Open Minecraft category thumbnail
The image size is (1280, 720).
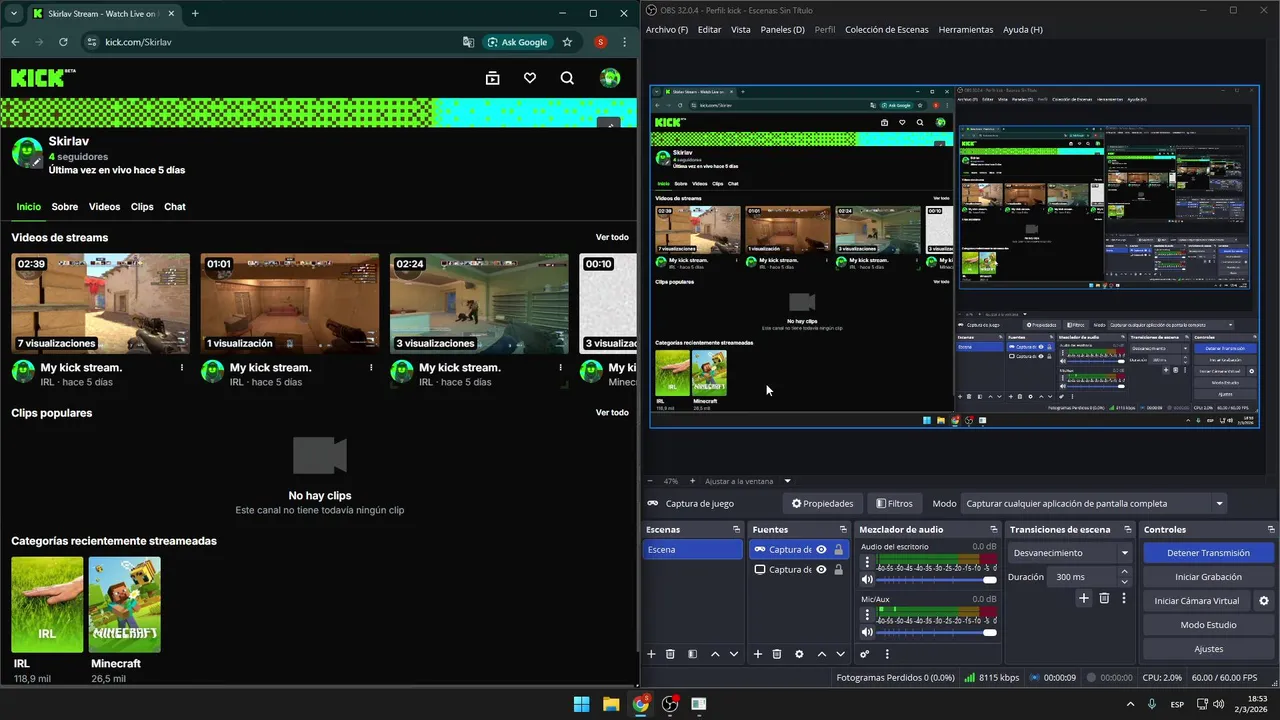click(x=124, y=605)
